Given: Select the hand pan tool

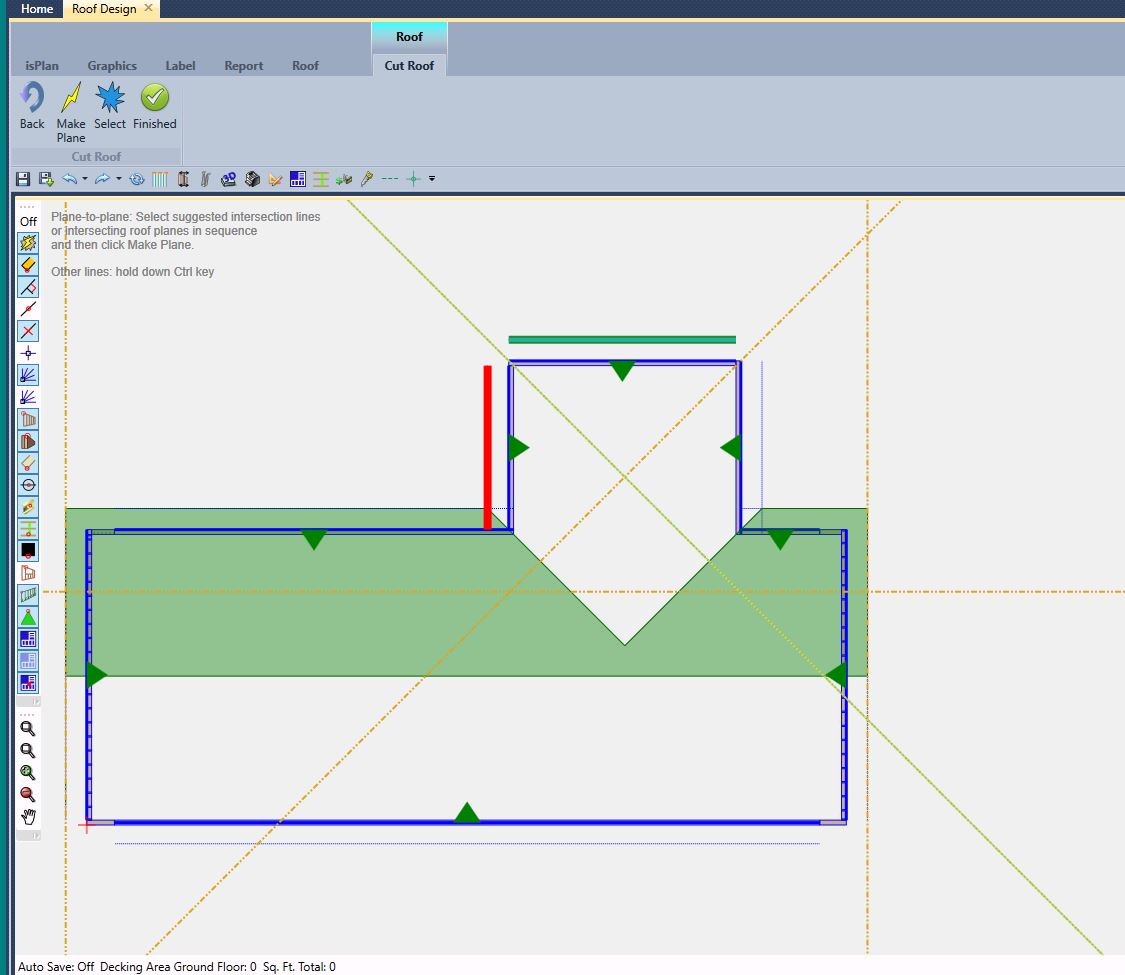Looking at the screenshot, I should coord(28,817).
